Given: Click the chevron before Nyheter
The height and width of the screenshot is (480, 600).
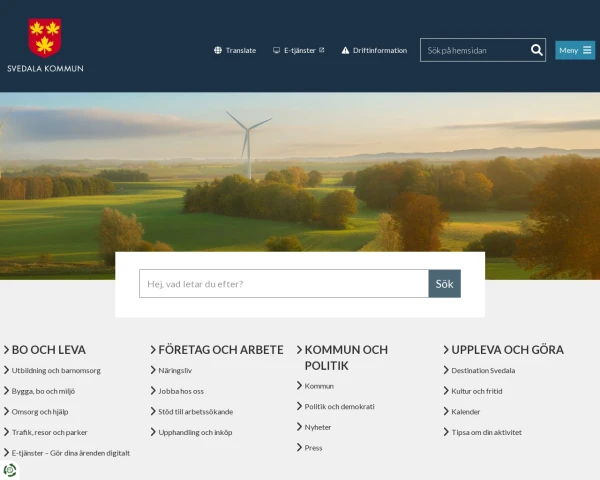Looking at the screenshot, I should [x=300, y=427].
